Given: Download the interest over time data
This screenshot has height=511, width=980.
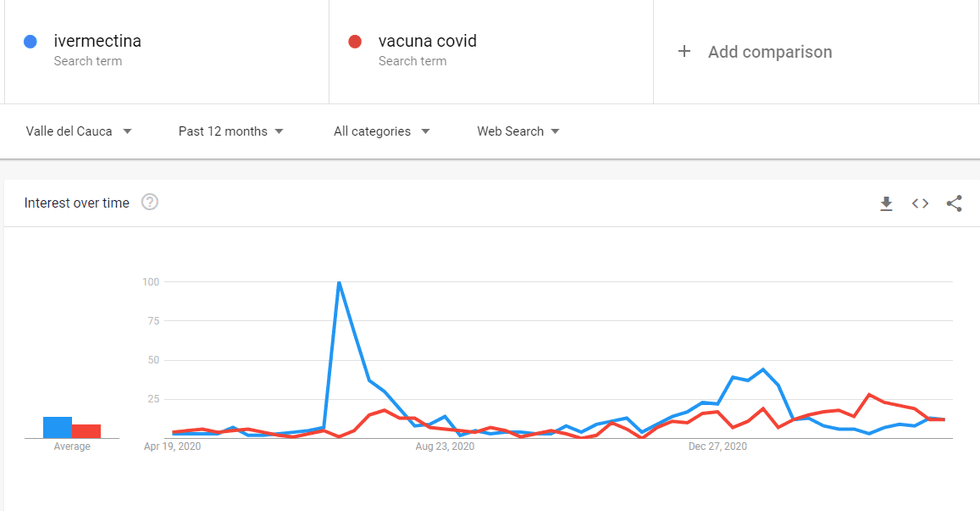Looking at the screenshot, I should tap(886, 204).
